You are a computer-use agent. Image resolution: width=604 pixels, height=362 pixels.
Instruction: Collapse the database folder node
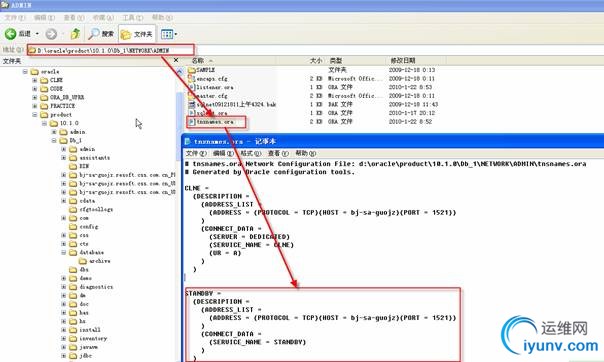(64, 253)
